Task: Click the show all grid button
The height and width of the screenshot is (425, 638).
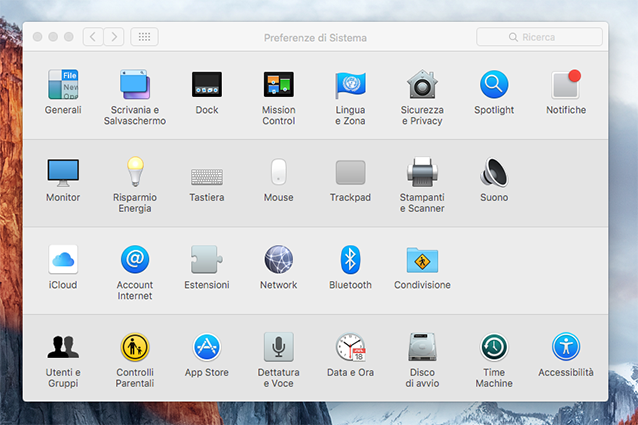Action: (x=144, y=37)
